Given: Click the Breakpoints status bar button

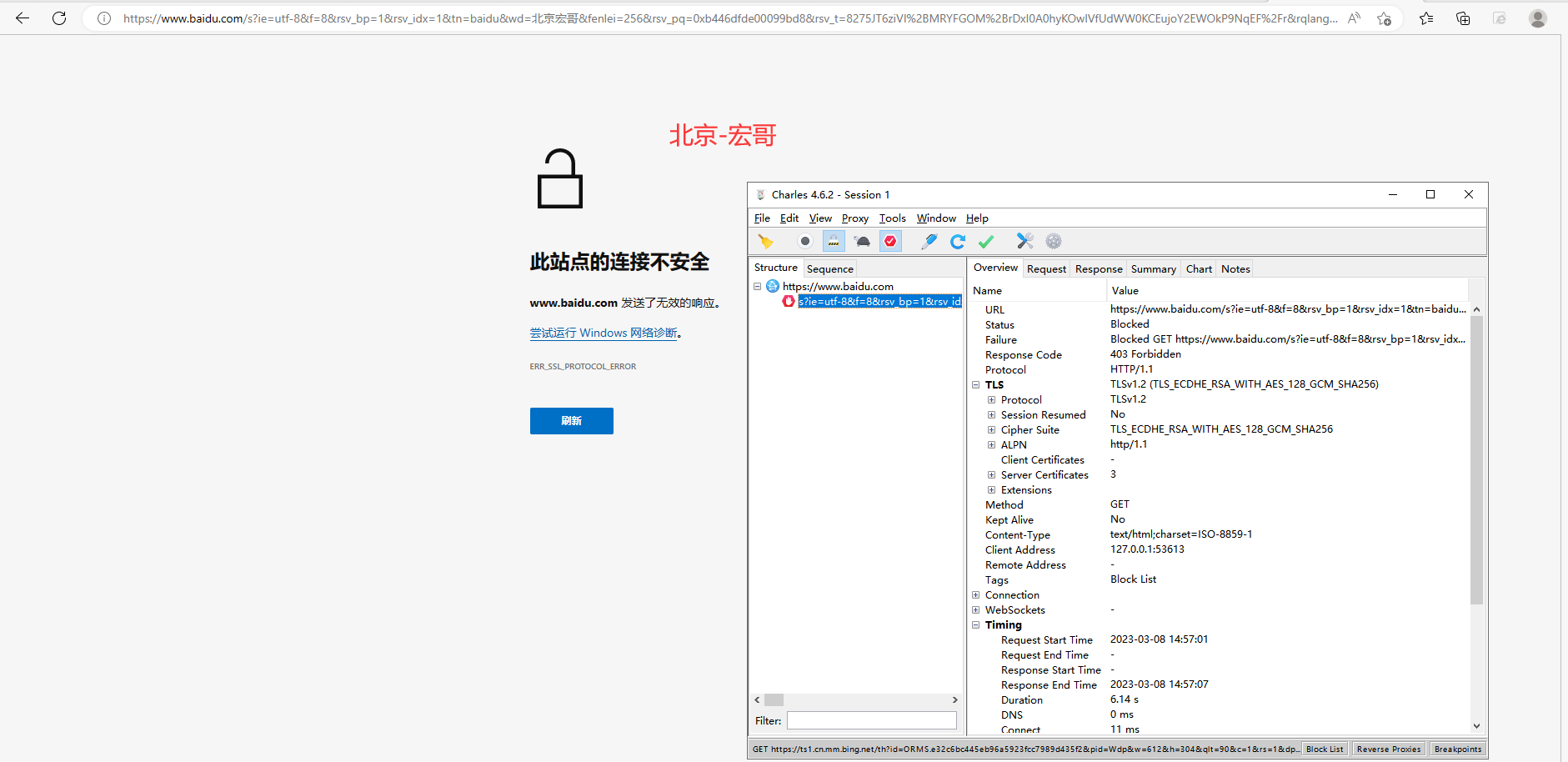Looking at the screenshot, I should (x=1458, y=749).
